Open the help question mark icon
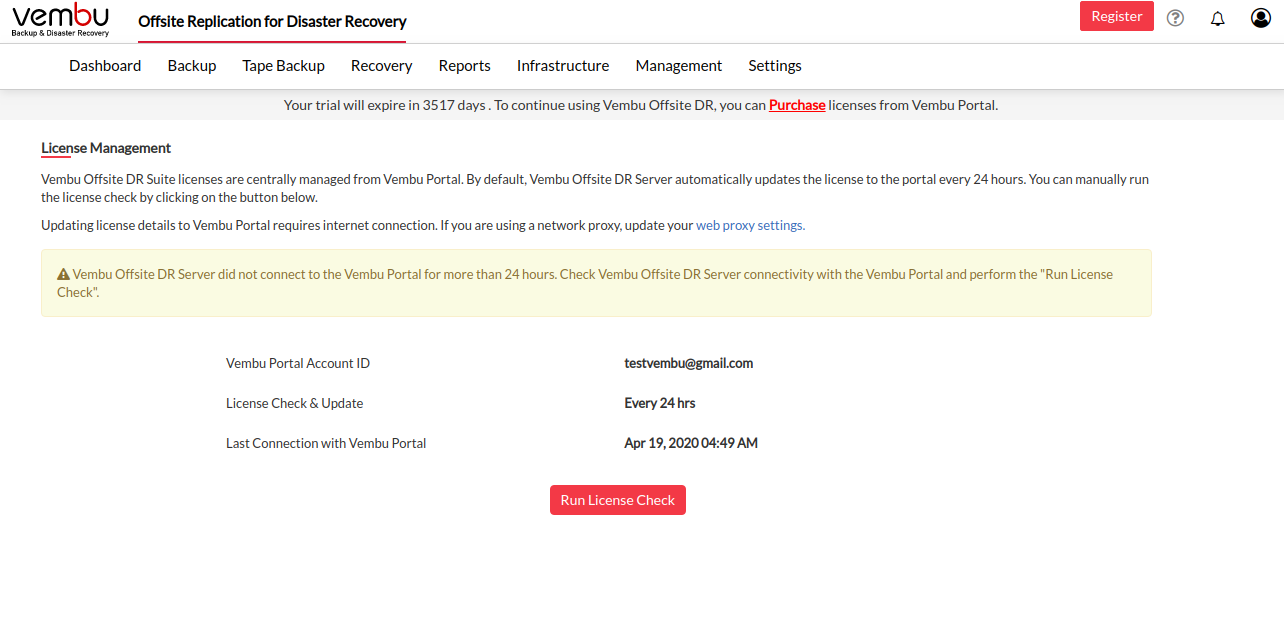This screenshot has width=1284, height=637. pos(1176,18)
